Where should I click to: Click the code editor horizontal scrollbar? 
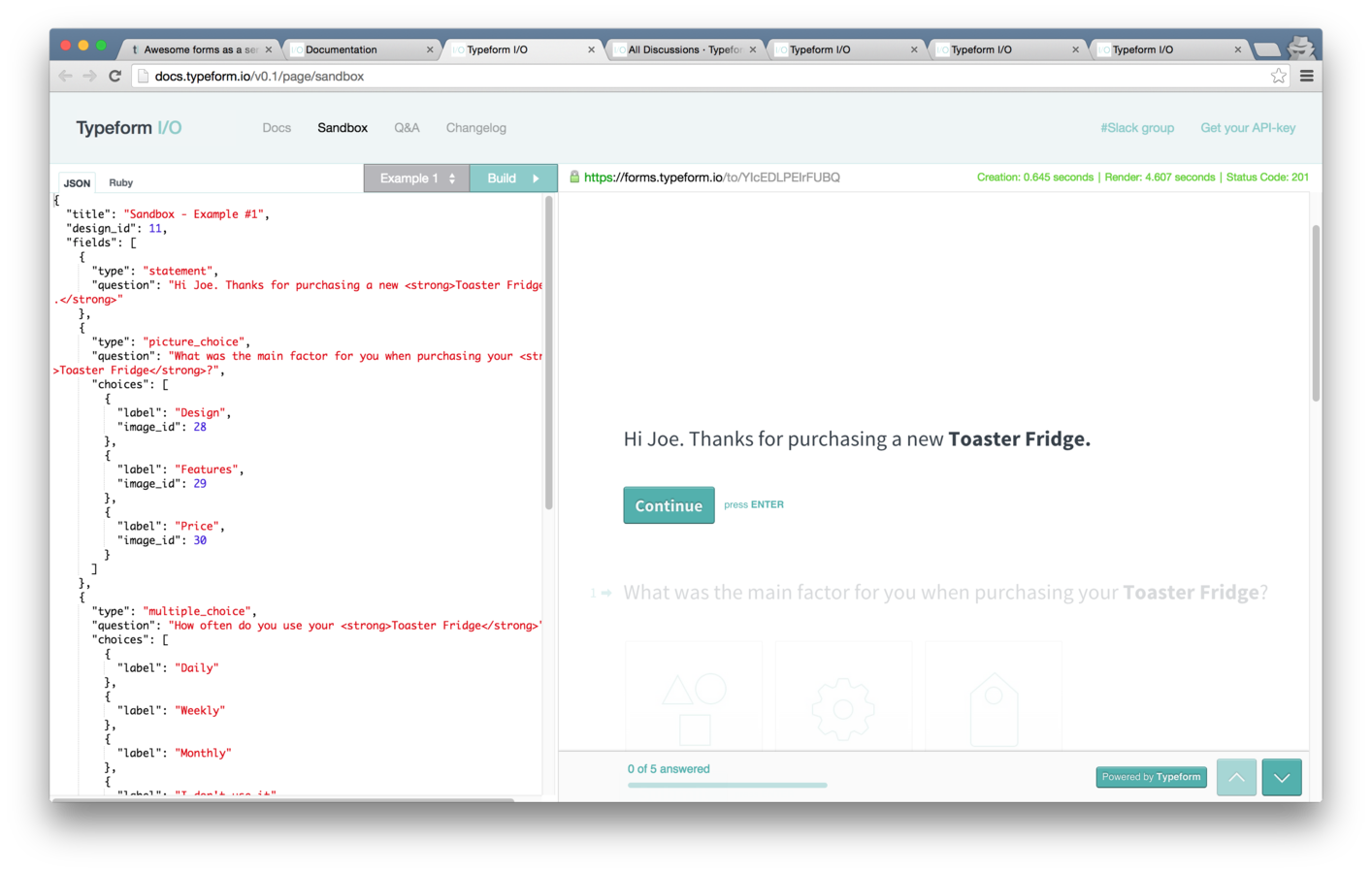coord(283,800)
